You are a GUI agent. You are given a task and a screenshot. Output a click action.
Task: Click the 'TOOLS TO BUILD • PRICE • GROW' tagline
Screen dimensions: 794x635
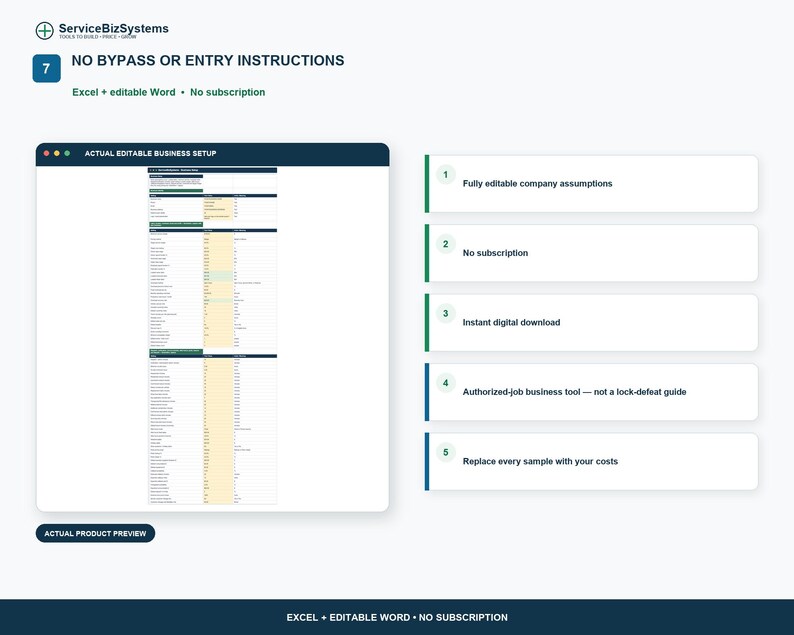pyautogui.click(x=98, y=37)
